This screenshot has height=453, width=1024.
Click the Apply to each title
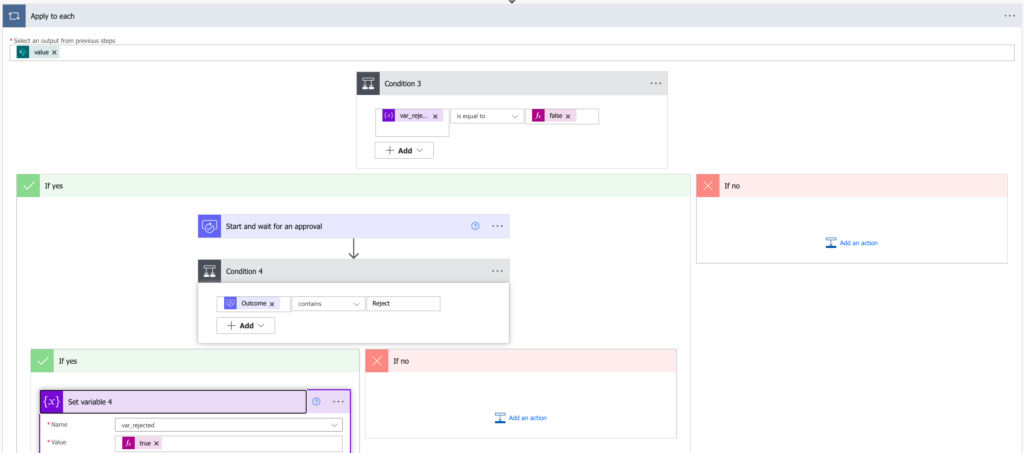52,16
